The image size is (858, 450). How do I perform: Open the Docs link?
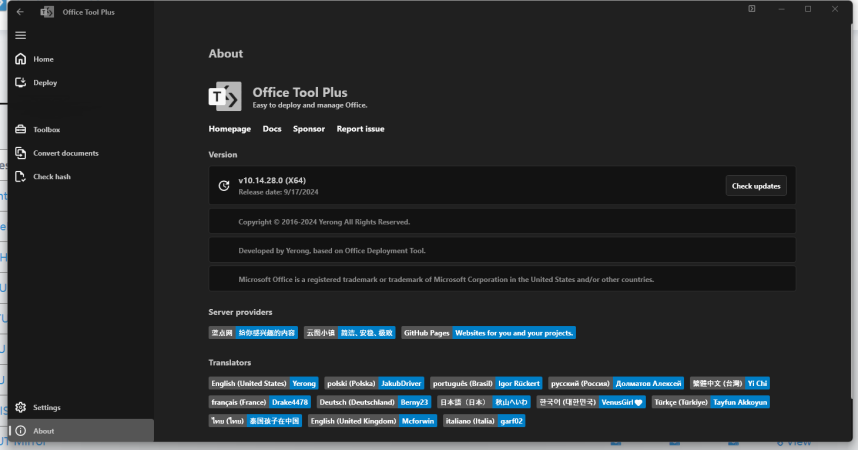point(272,129)
